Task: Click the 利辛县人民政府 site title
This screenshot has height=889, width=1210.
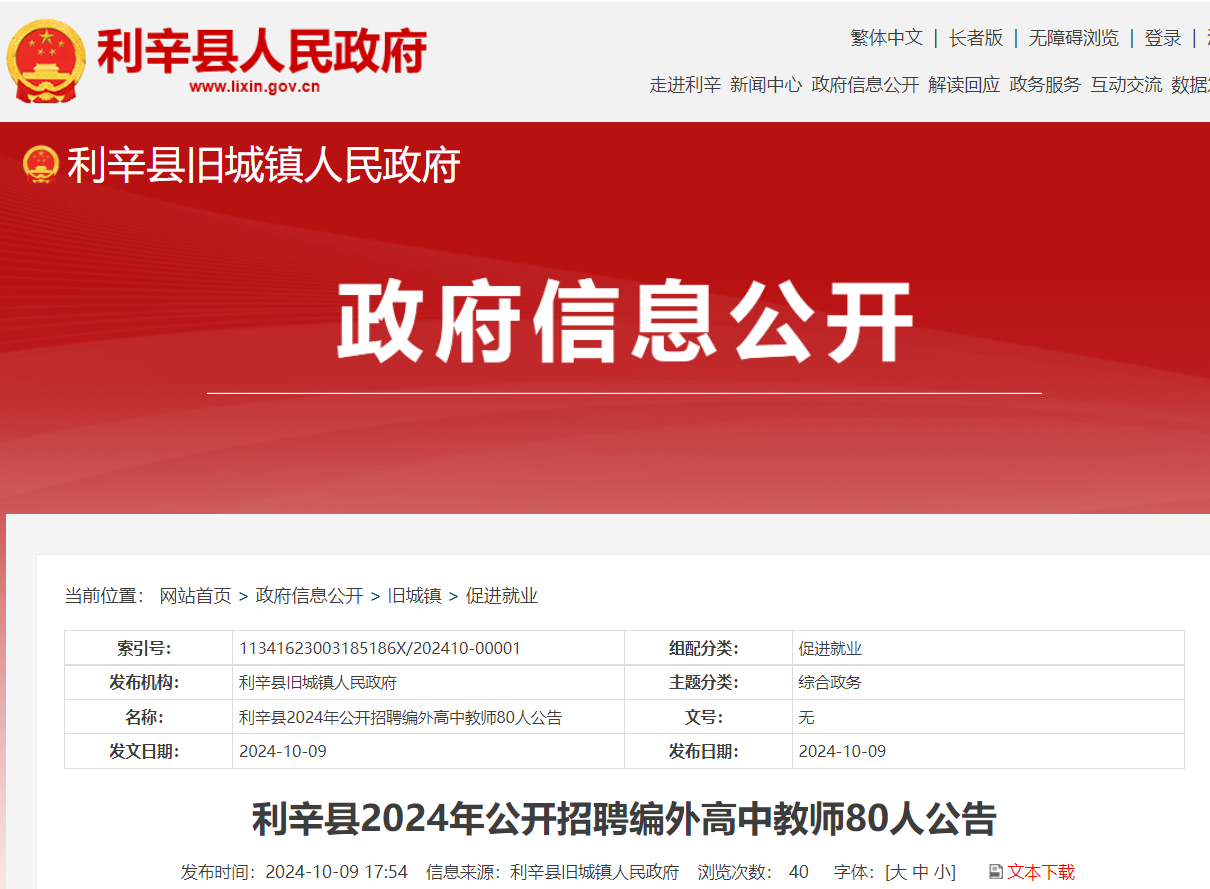Action: click(262, 50)
